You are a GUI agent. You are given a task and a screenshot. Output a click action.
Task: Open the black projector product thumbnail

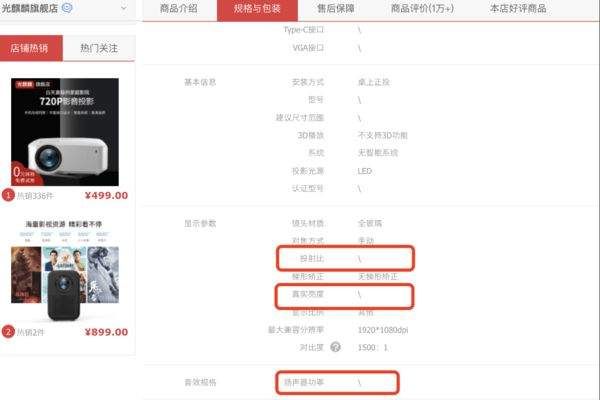[65, 270]
